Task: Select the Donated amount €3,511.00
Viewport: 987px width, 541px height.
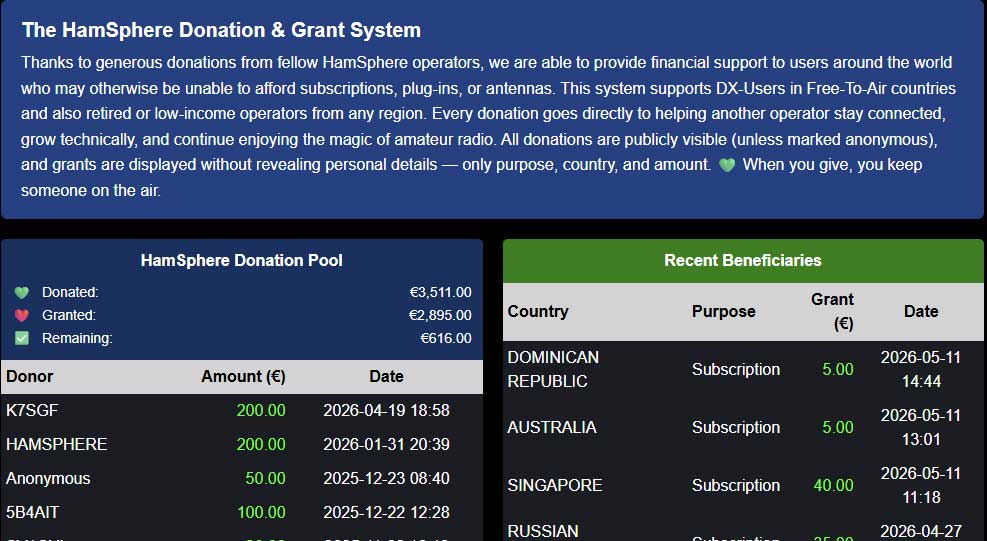Action: [x=440, y=292]
